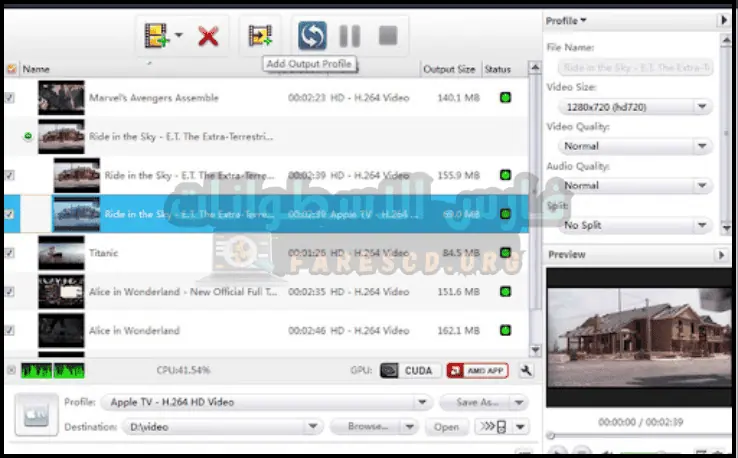738x458 pixels.
Task: Uncheck Marvel's Avengers Assemble checkbox
Action: point(10,98)
